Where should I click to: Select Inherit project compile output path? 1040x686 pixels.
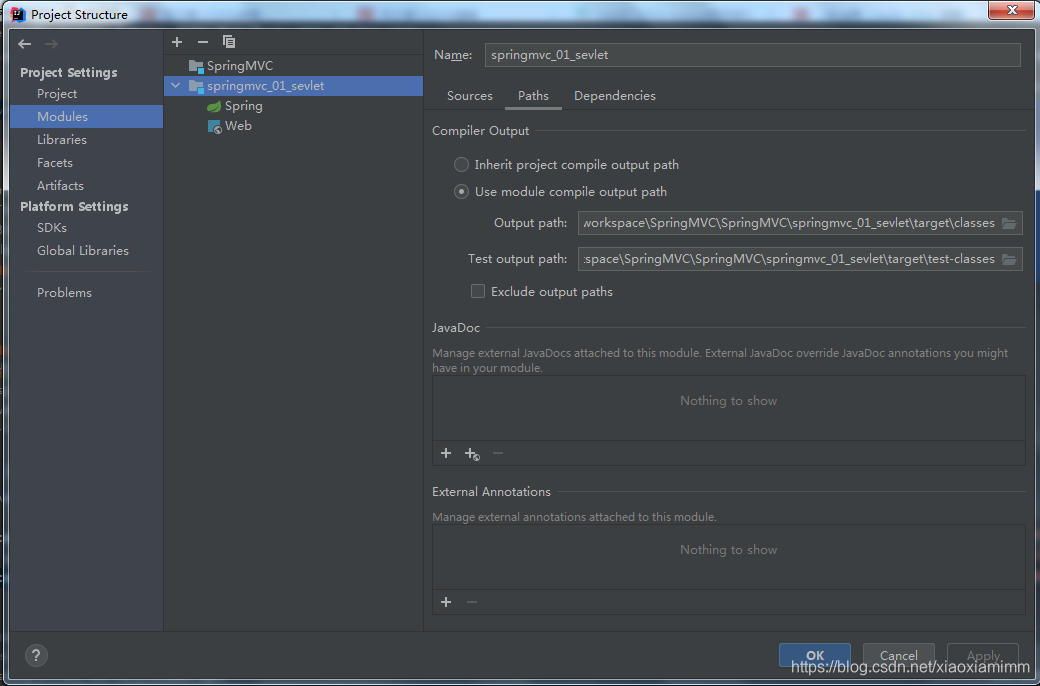click(461, 165)
